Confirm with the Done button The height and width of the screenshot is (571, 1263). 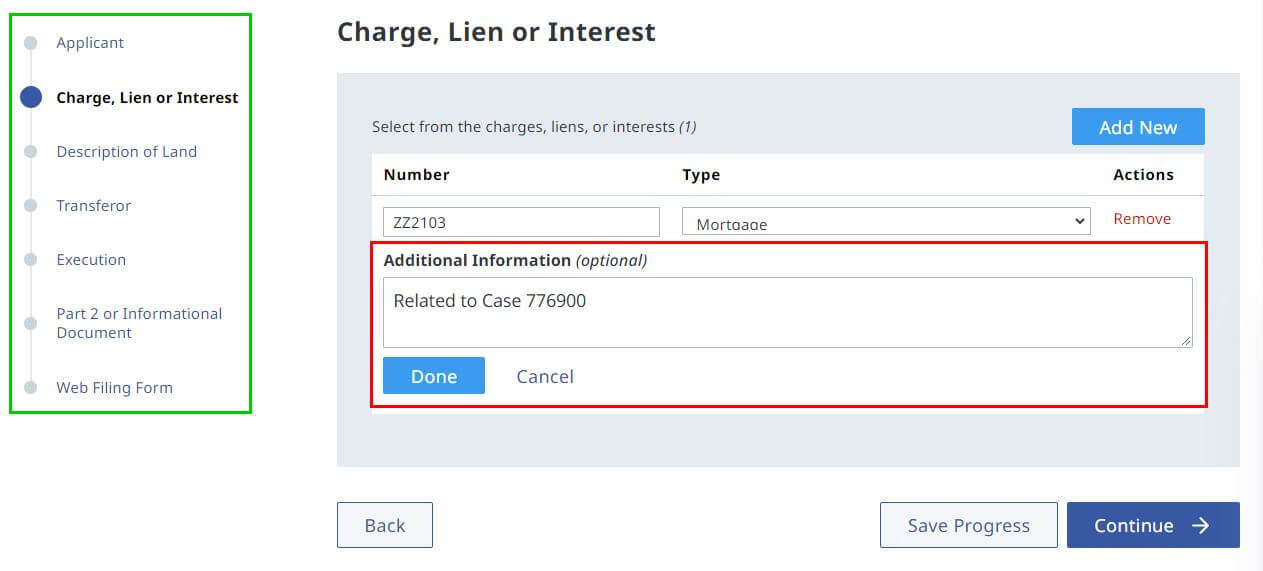[x=434, y=376]
